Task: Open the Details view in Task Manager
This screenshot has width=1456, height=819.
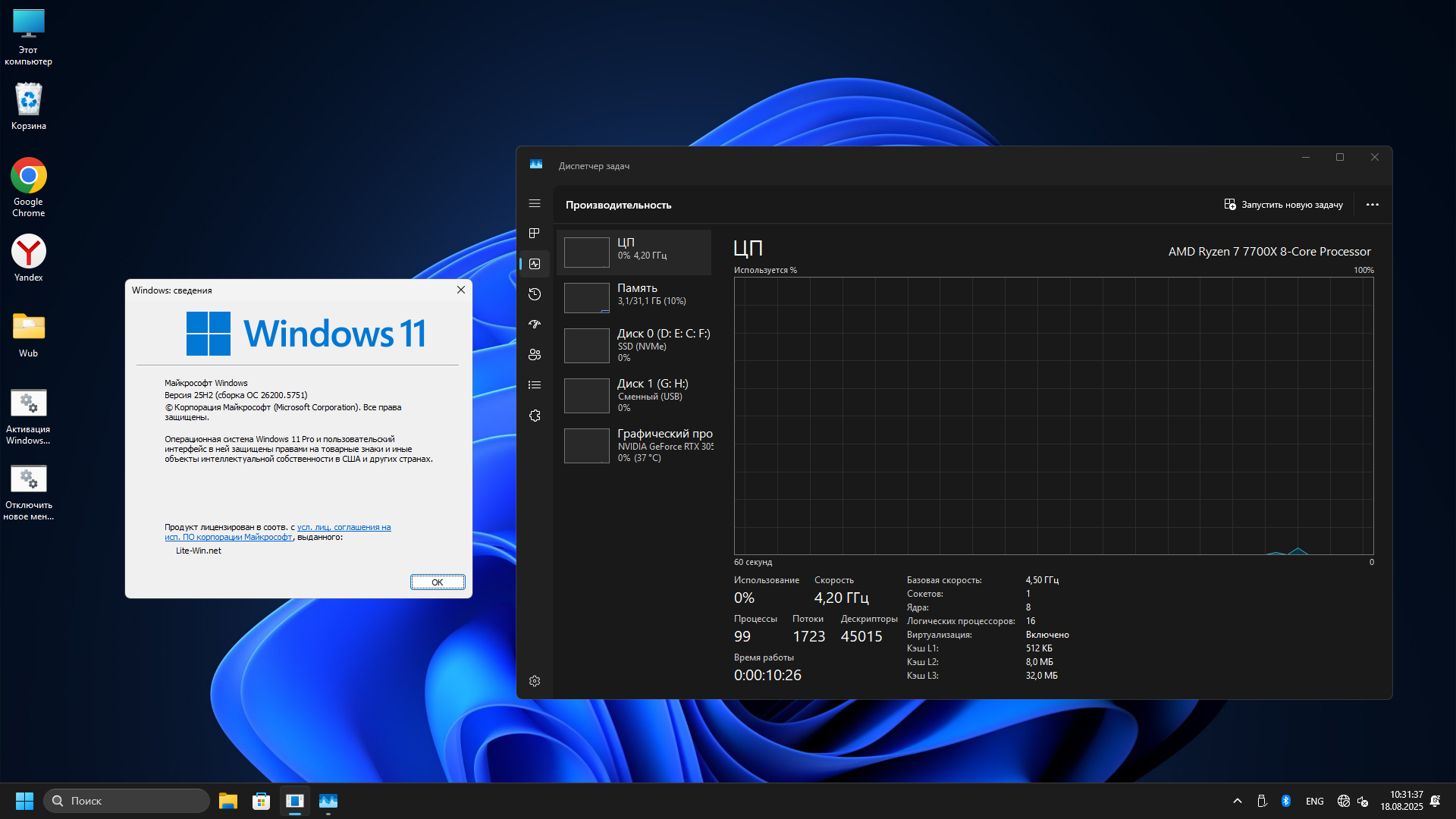Action: click(535, 384)
